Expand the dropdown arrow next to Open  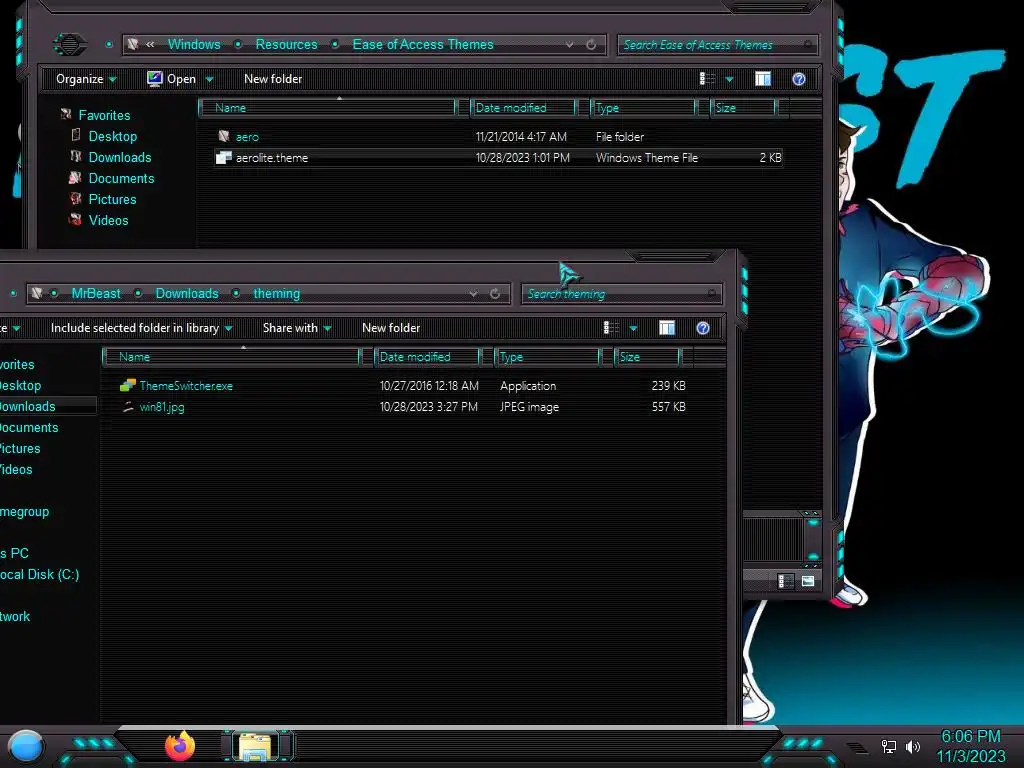(210, 80)
